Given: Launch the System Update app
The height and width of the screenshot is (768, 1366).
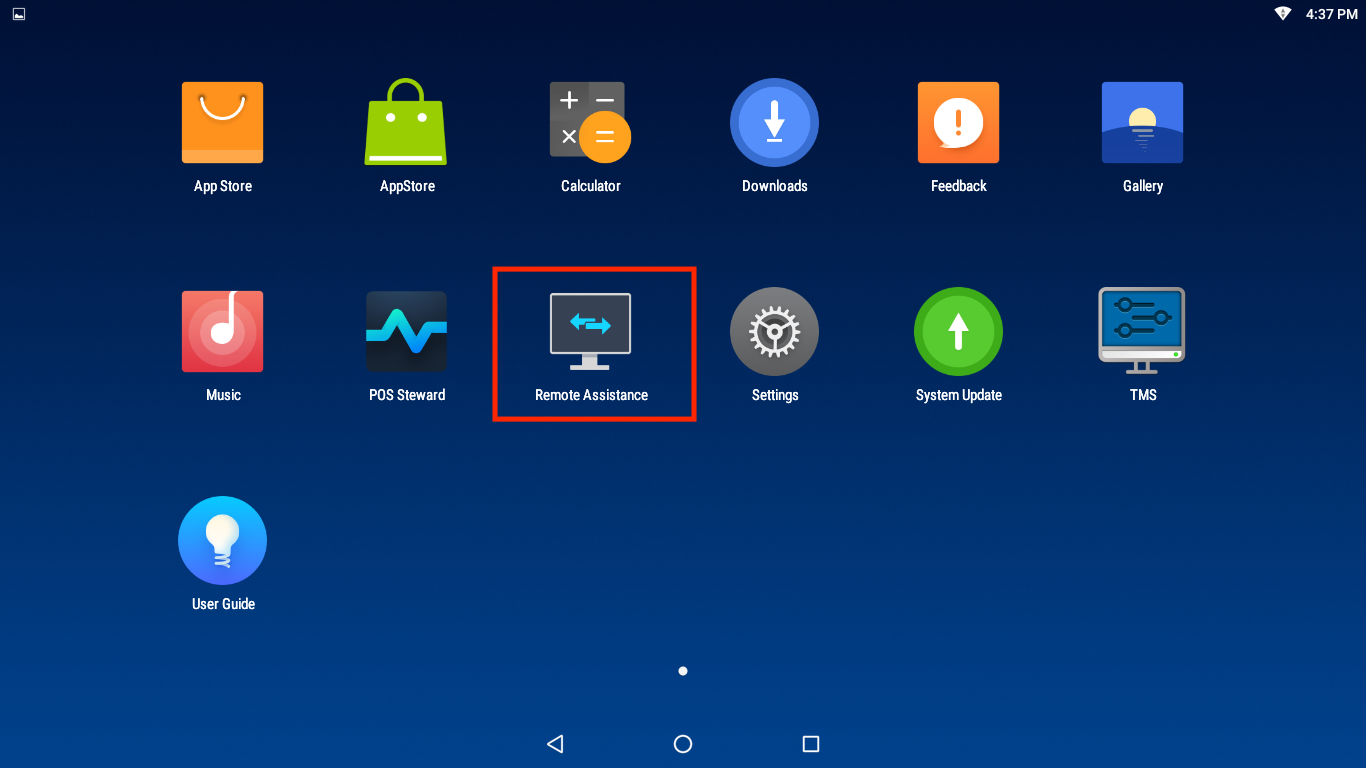Looking at the screenshot, I should point(958,331).
